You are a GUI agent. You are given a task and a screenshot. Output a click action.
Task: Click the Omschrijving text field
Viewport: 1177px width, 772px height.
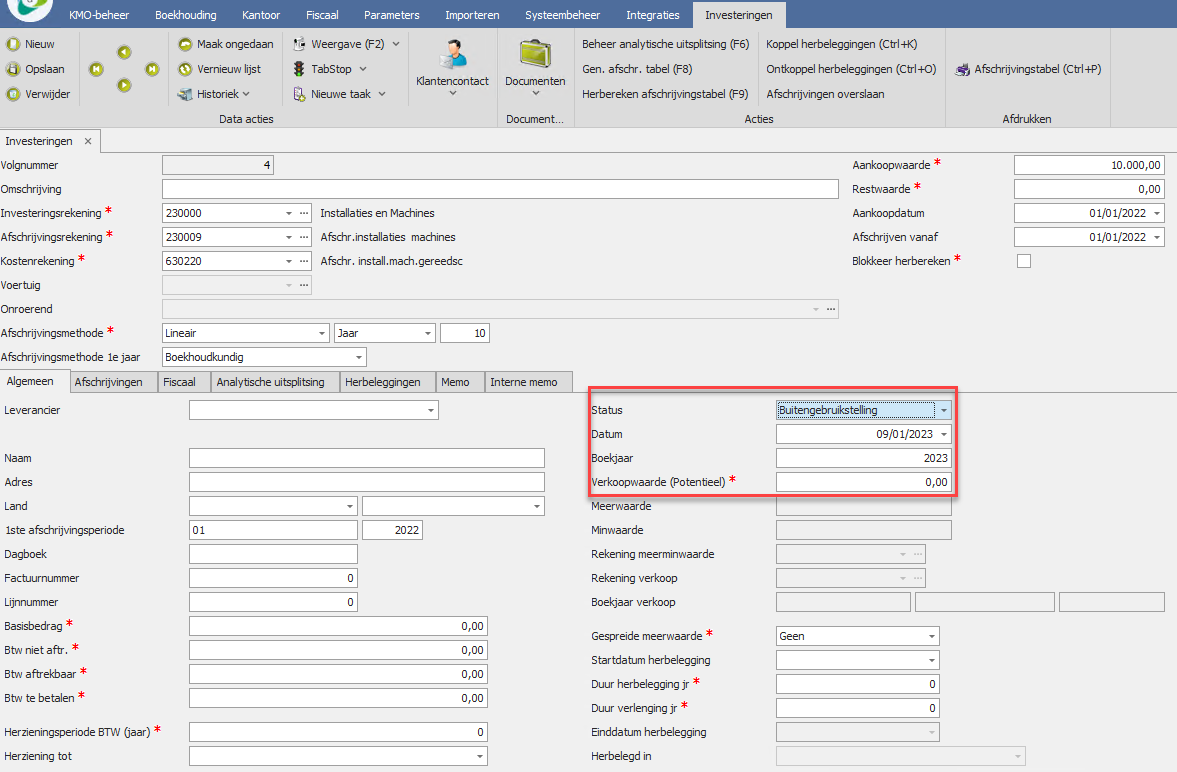pos(499,189)
